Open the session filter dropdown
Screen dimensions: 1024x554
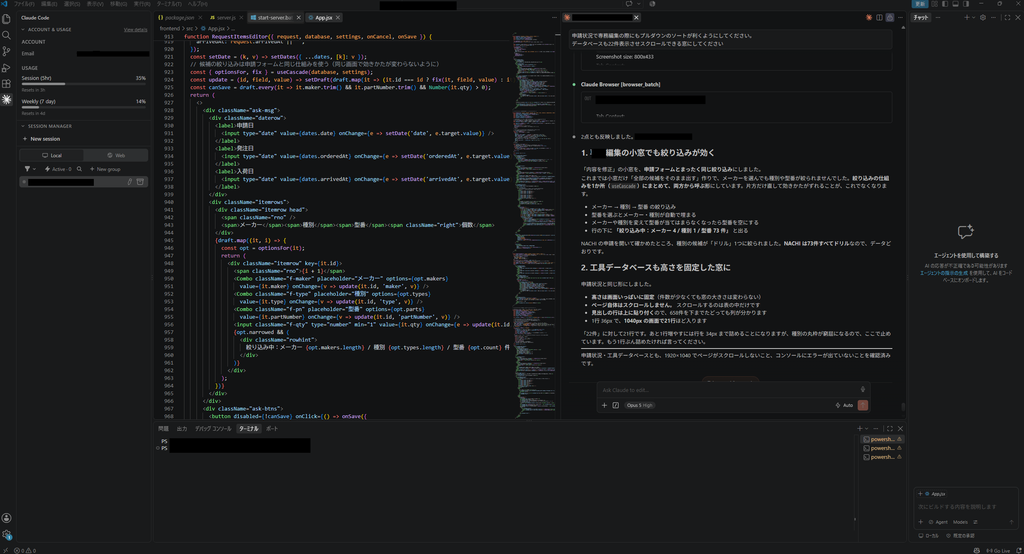(29, 169)
